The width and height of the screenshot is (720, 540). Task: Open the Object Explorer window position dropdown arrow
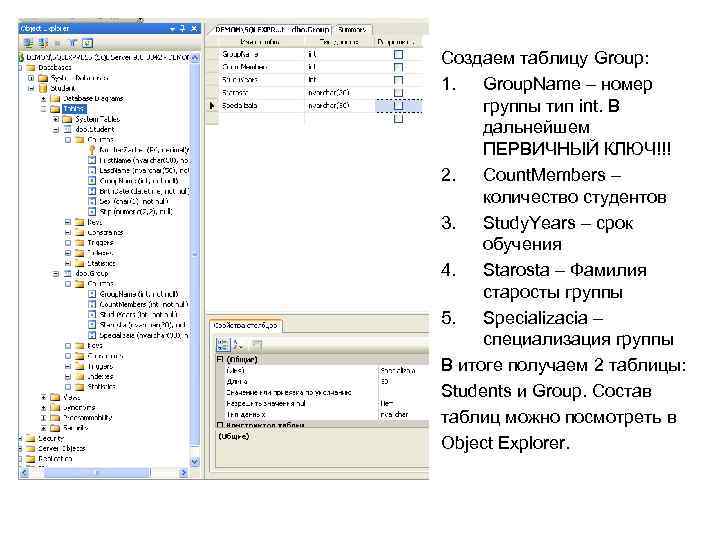point(173,28)
